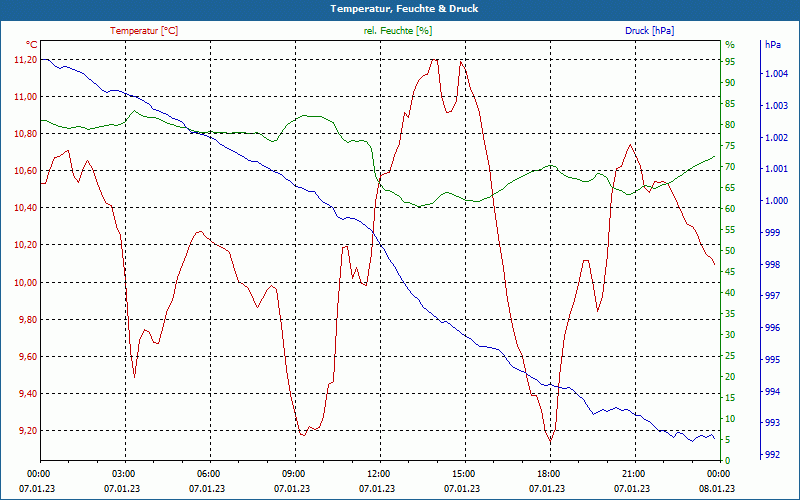Click the 10,80 temperature axis value
This screenshot has height=500, width=800.
point(28,134)
